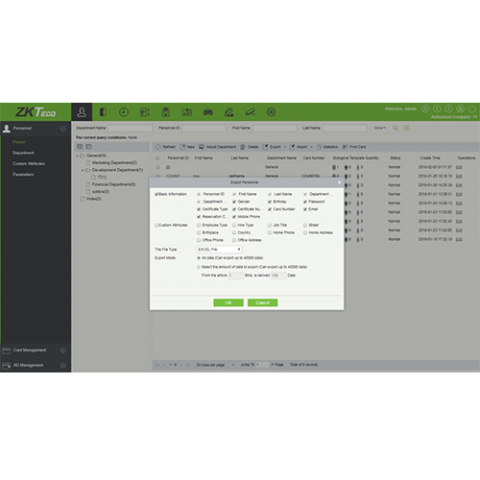Click the green clear-query circle icon
480x480 pixels.
pos(407,128)
